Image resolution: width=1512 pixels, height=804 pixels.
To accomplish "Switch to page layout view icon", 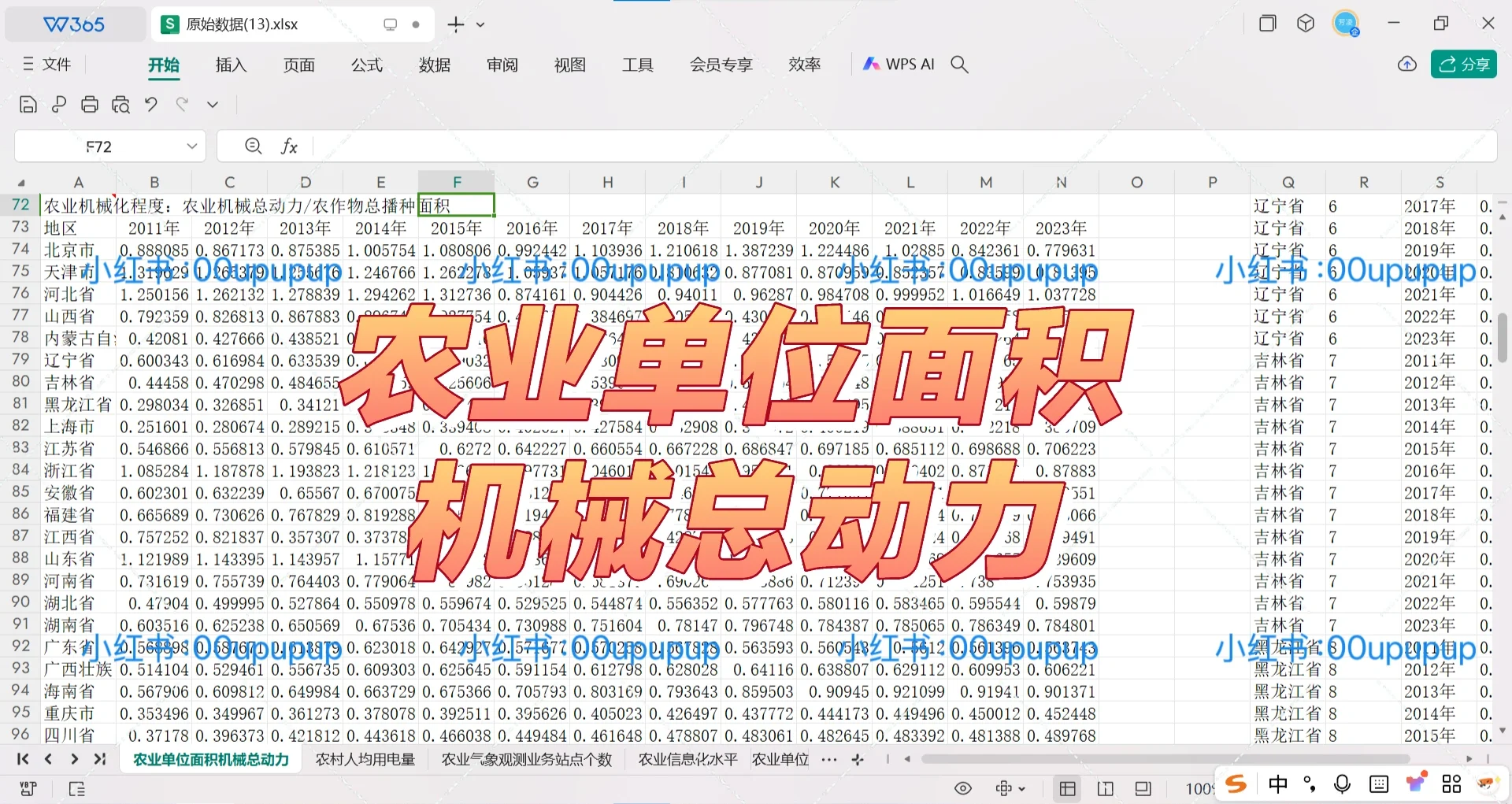I will tap(1143, 788).
